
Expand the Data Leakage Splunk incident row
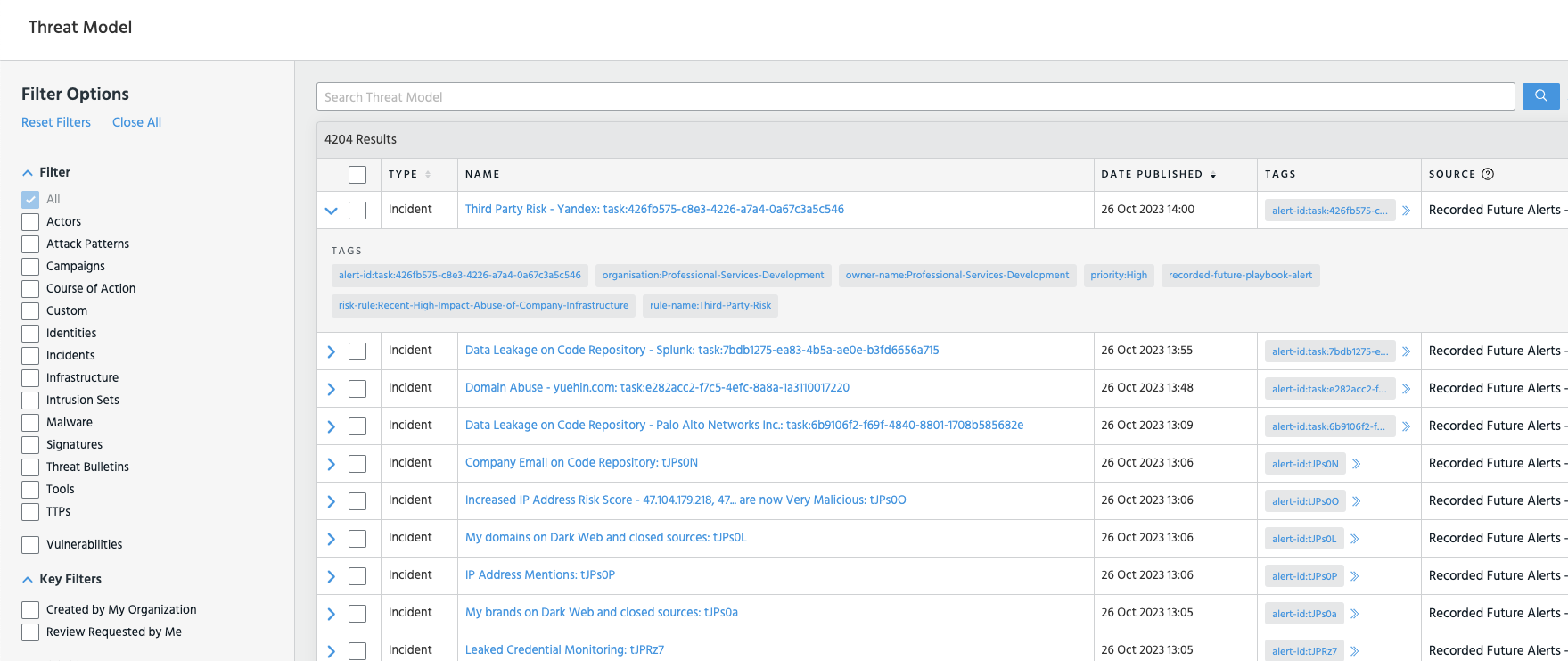pyautogui.click(x=332, y=351)
